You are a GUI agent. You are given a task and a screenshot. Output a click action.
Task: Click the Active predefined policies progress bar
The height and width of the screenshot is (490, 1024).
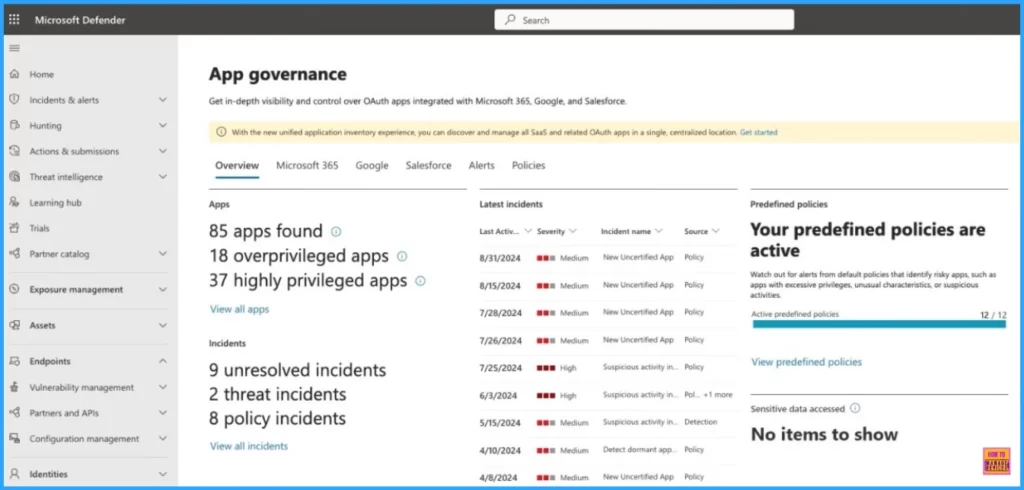879,324
